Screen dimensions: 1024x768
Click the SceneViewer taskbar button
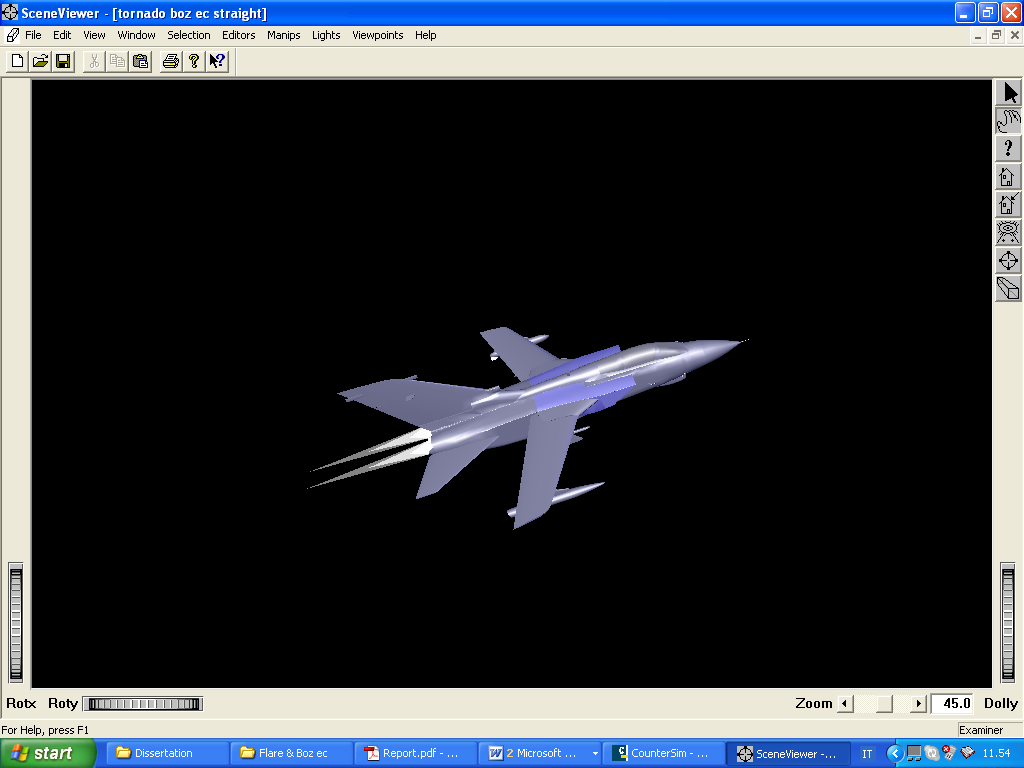point(788,753)
